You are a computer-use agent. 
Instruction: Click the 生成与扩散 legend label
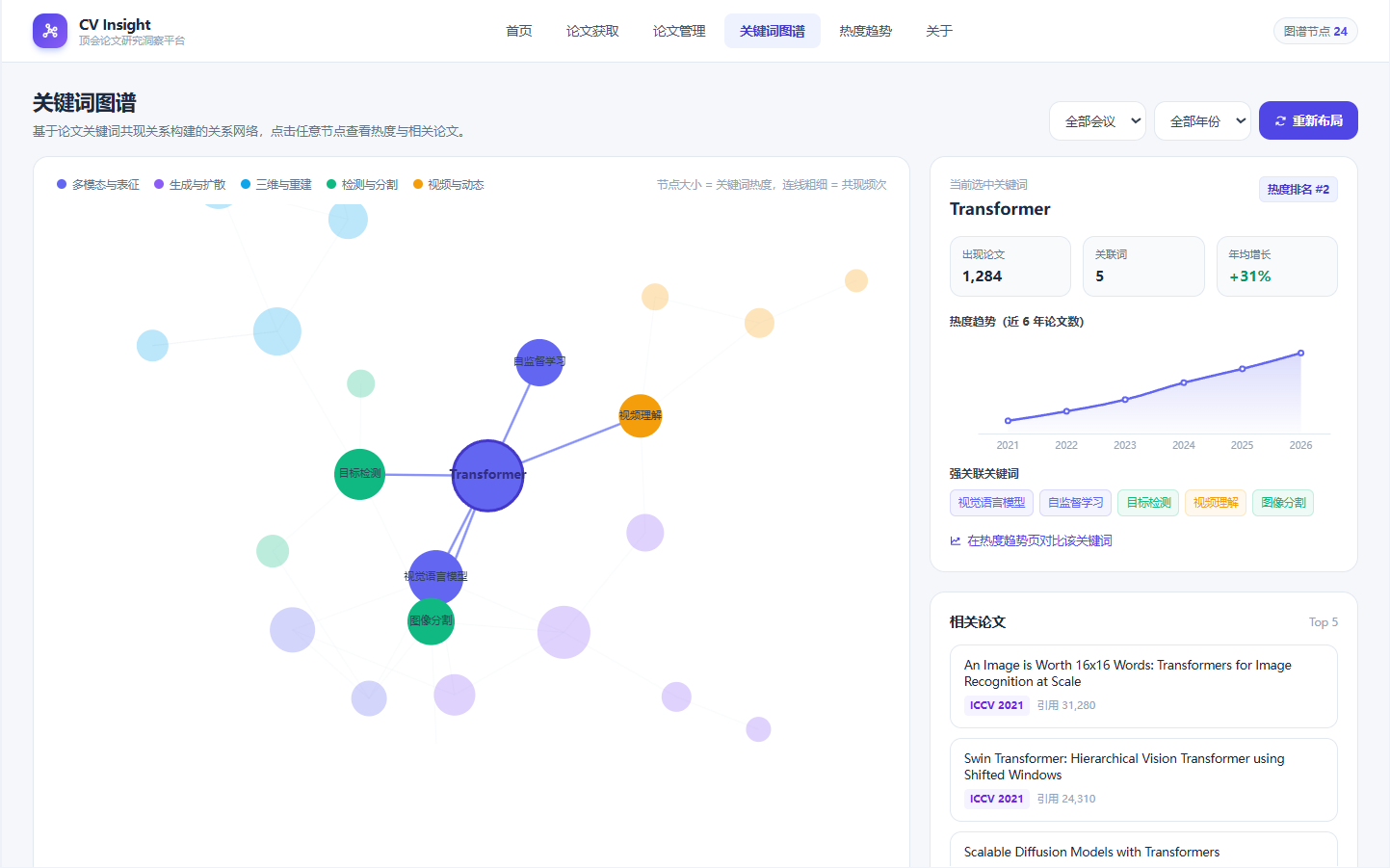(x=197, y=185)
